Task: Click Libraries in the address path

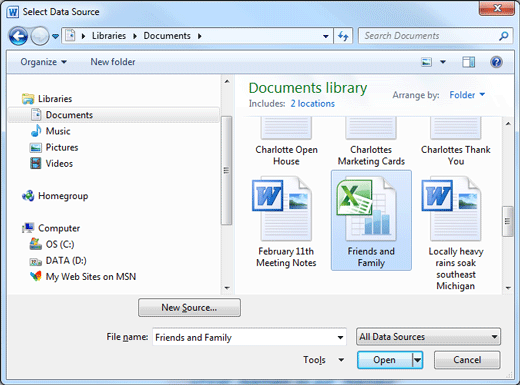Action: [x=109, y=36]
